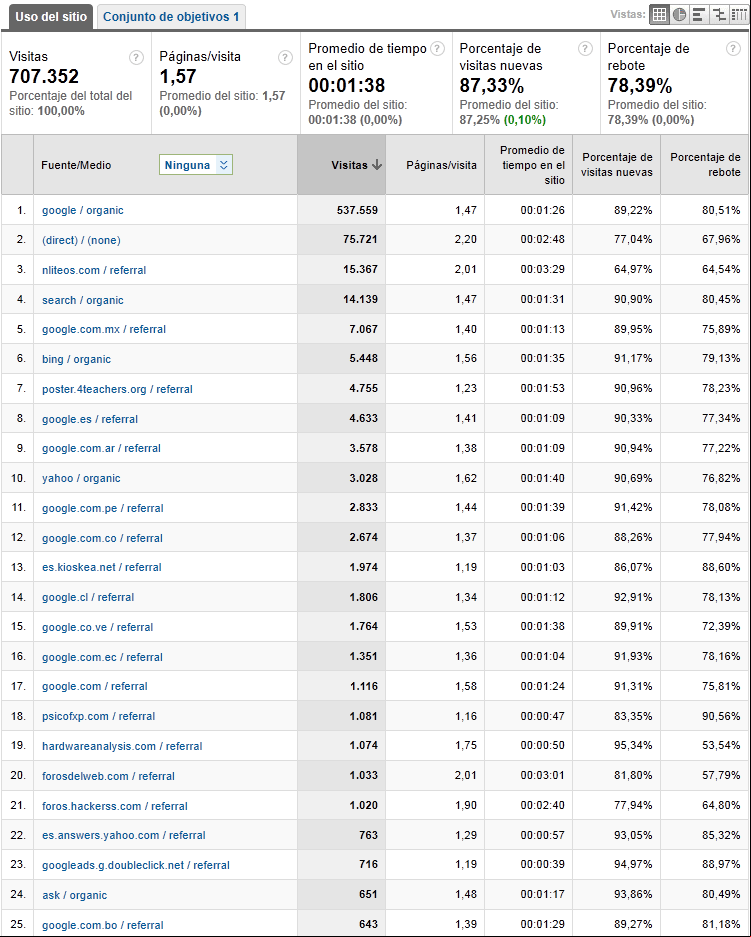The image size is (751, 937).
Task: Open the bing / organic source link
Action: click(x=76, y=359)
